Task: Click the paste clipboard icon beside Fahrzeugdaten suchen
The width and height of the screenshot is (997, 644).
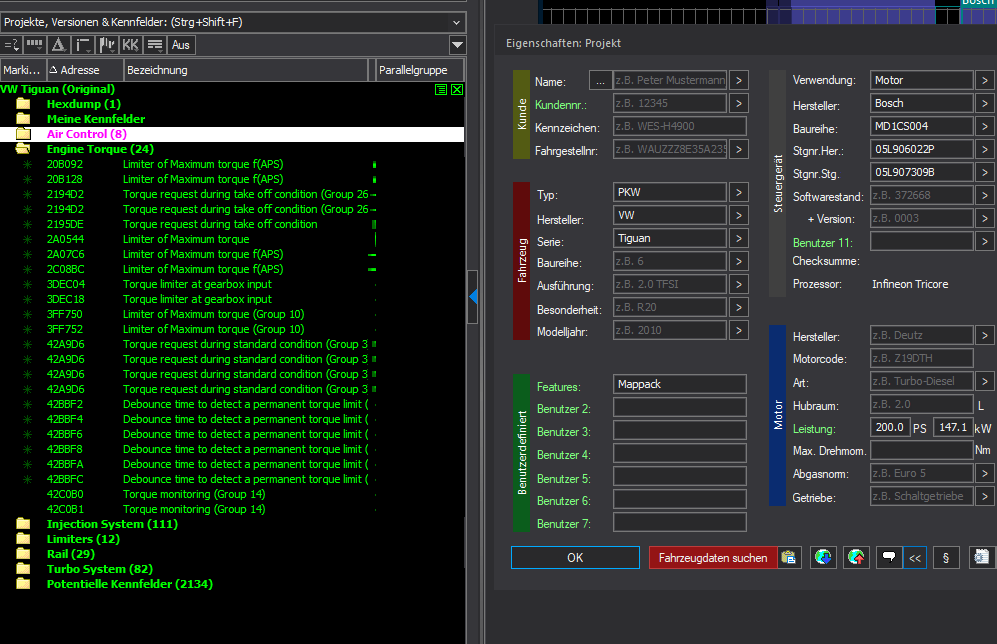Action: [x=789, y=558]
